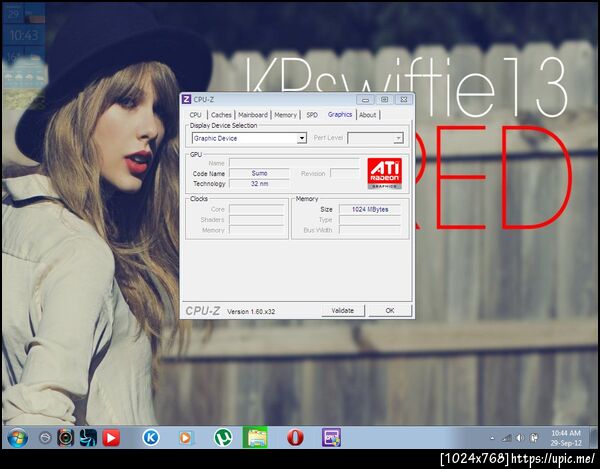
Task: Click the Revision field
Action: [x=344, y=173]
